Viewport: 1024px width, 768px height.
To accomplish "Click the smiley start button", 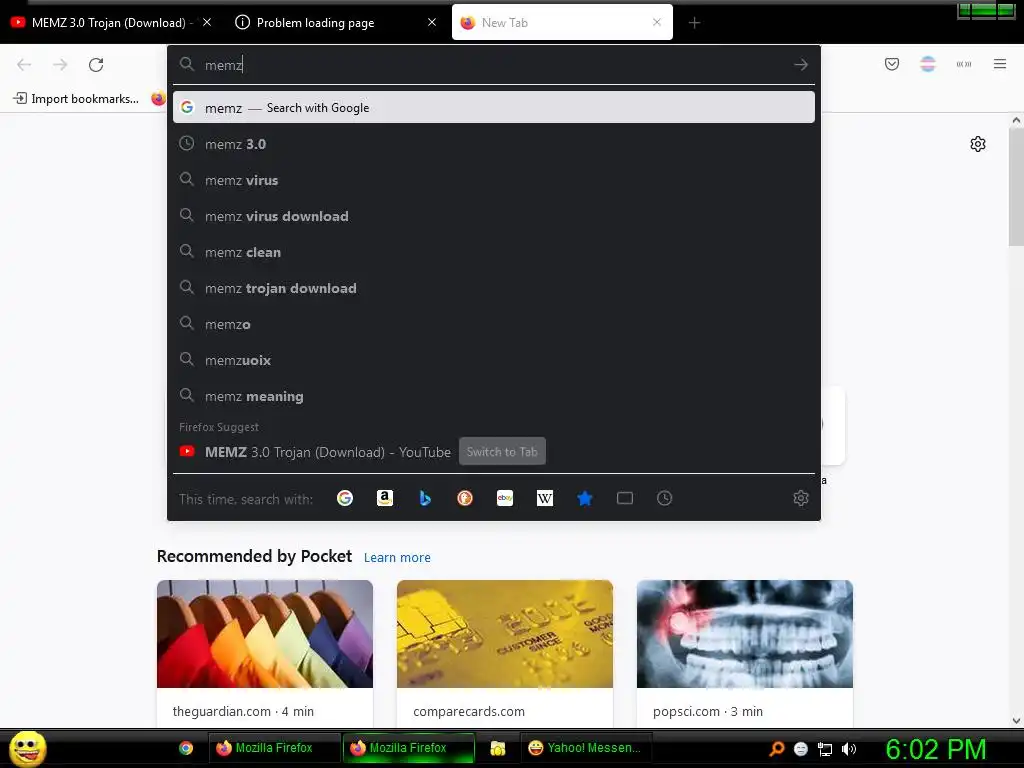I will click(x=27, y=748).
